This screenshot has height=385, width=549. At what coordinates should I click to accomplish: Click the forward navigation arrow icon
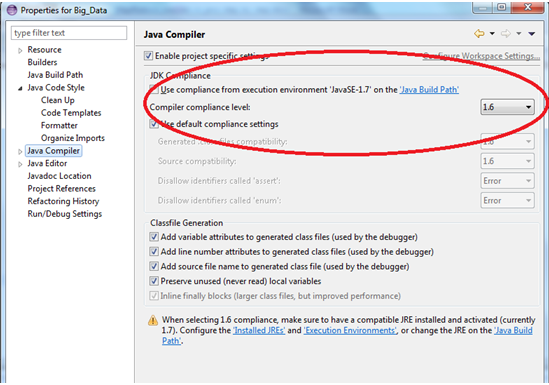click(x=506, y=34)
